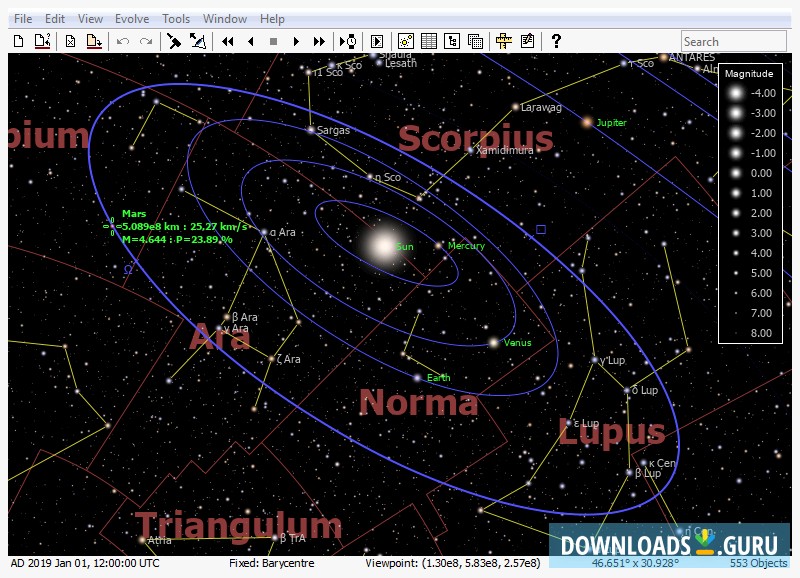
Task: Click the stop evolution button
Action: click(273, 41)
